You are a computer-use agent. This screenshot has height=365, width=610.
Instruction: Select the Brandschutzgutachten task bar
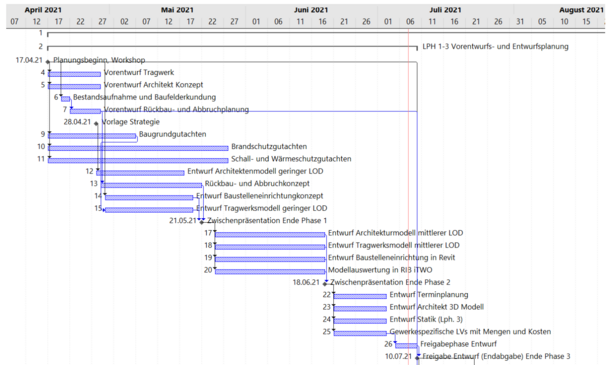coord(138,148)
